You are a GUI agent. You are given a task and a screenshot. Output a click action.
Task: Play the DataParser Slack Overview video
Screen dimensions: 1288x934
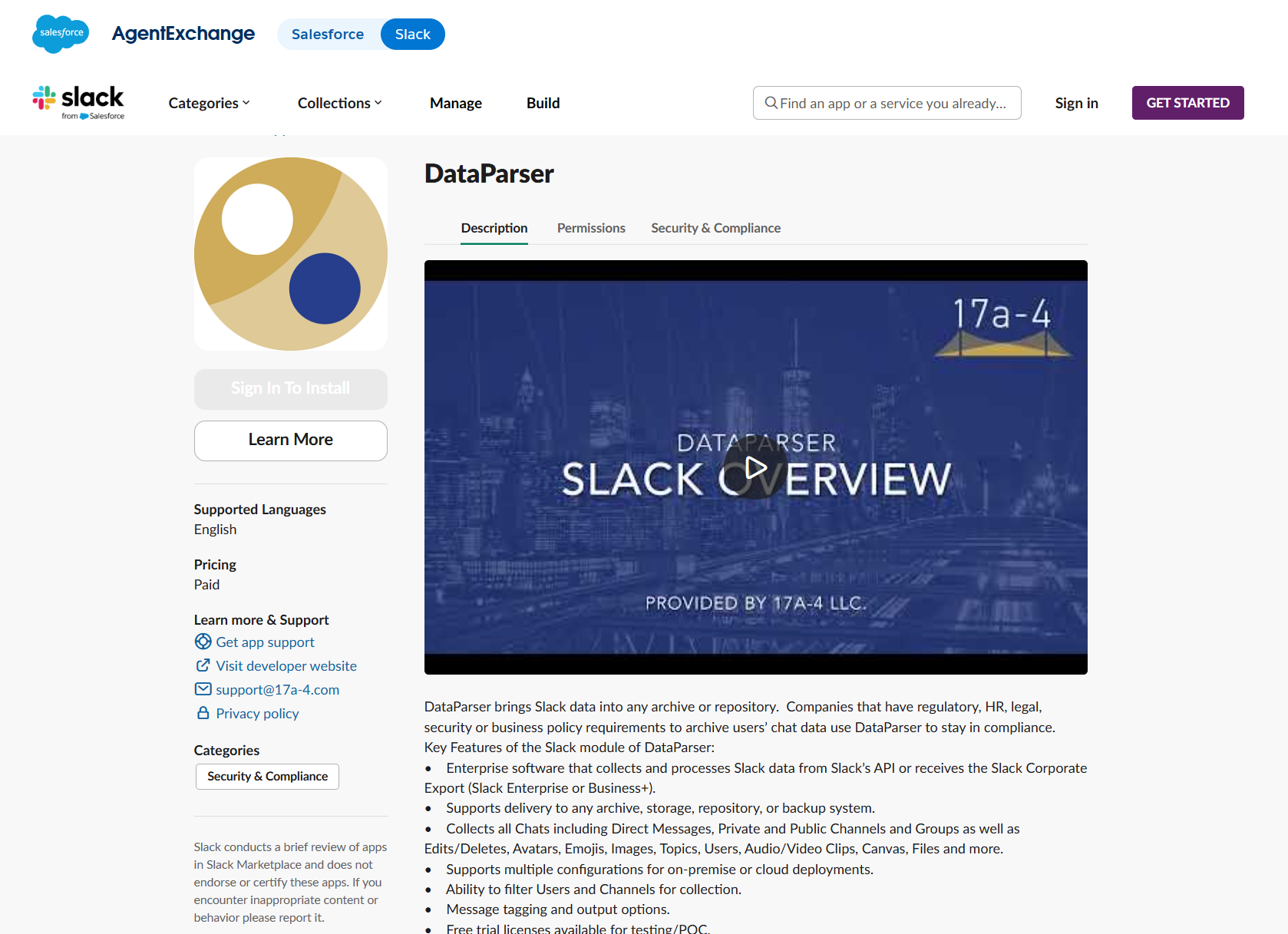tap(755, 467)
